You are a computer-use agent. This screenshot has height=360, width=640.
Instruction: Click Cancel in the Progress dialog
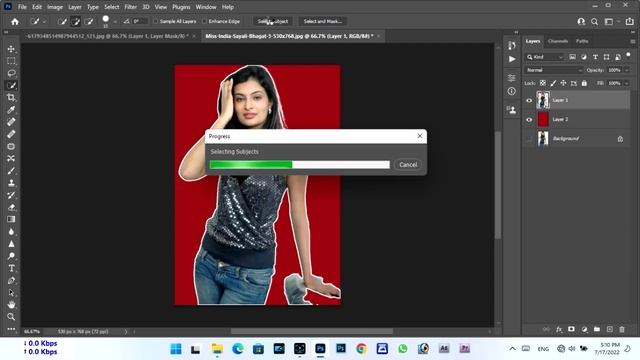pyautogui.click(x=408, y=164)
